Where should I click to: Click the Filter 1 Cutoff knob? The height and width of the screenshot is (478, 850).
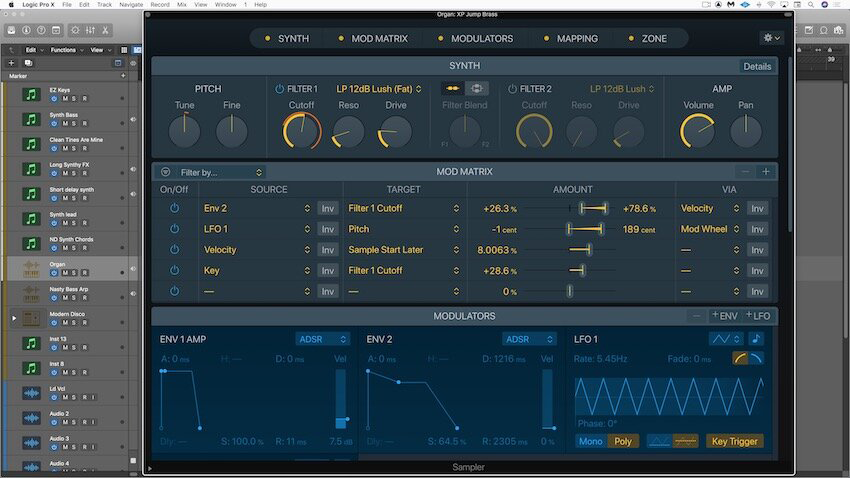pos(302,131)
